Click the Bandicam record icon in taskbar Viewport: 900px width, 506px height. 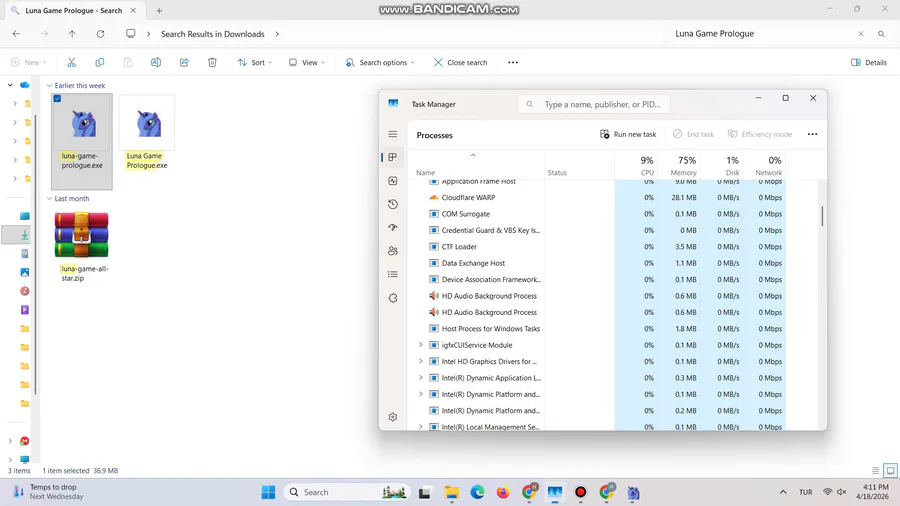click(x=580, y=492)
